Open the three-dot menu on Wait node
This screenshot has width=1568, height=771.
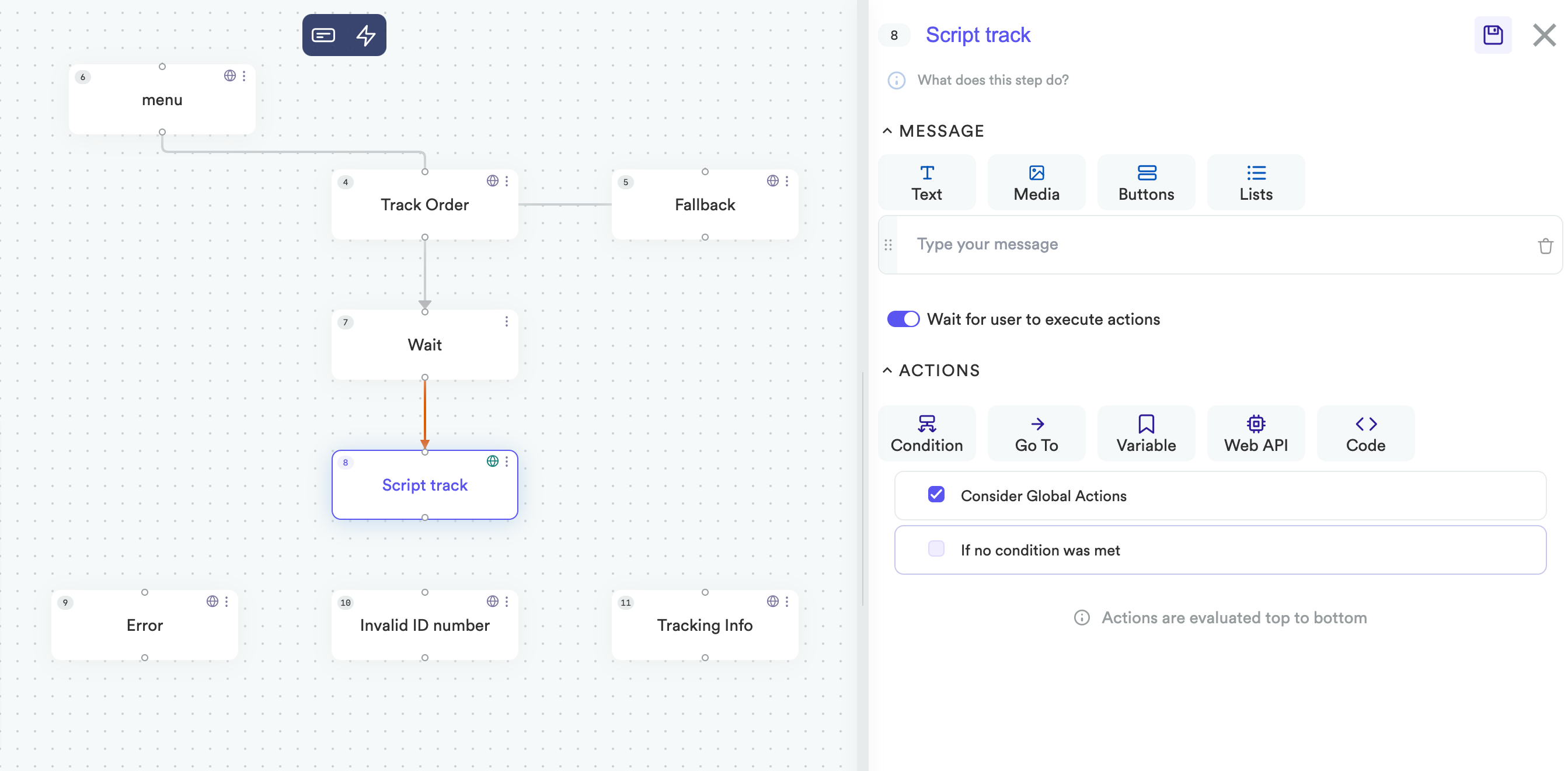tap(507, 322)
